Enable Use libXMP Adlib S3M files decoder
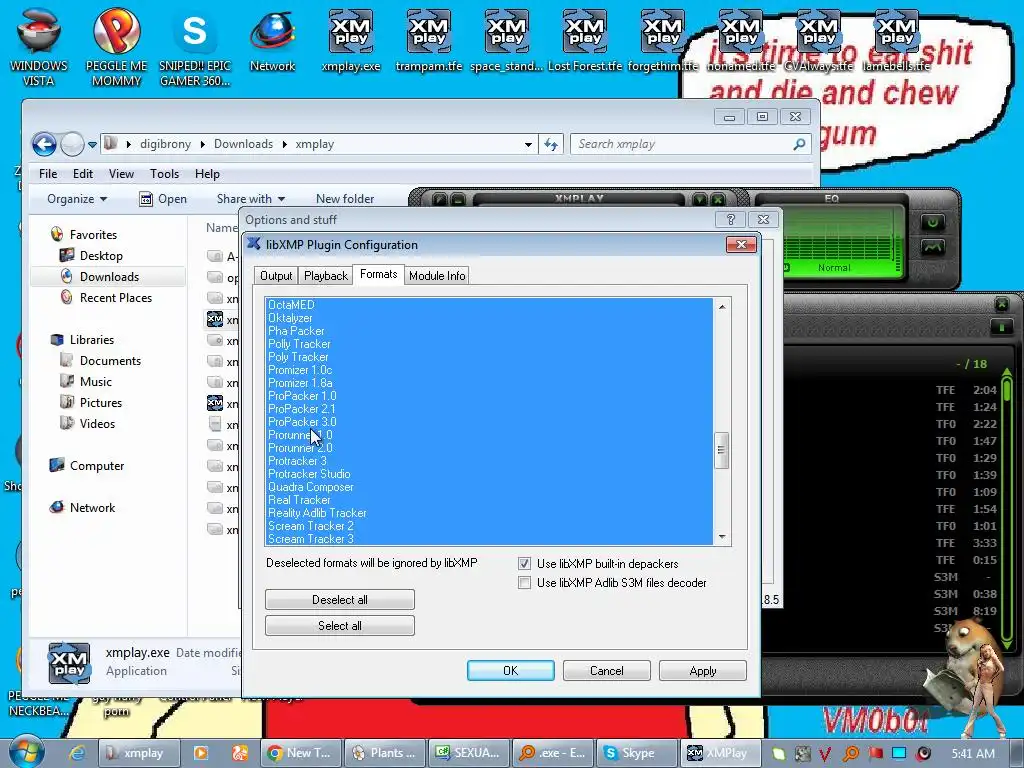Image resolution: width=1024 pixels, height=768 pixels. point(524,583)
